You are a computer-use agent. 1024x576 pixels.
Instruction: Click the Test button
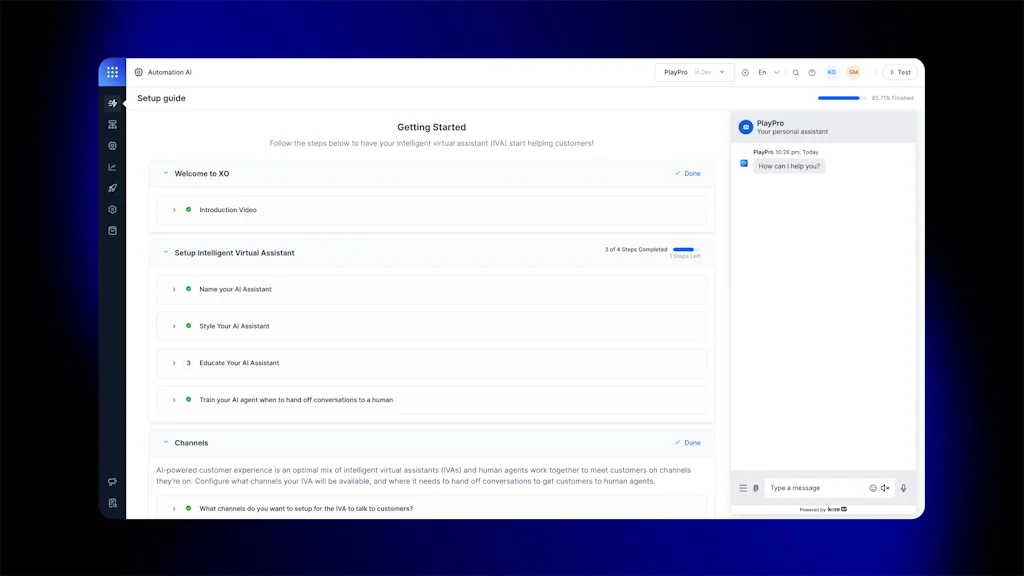pos(899,72)
